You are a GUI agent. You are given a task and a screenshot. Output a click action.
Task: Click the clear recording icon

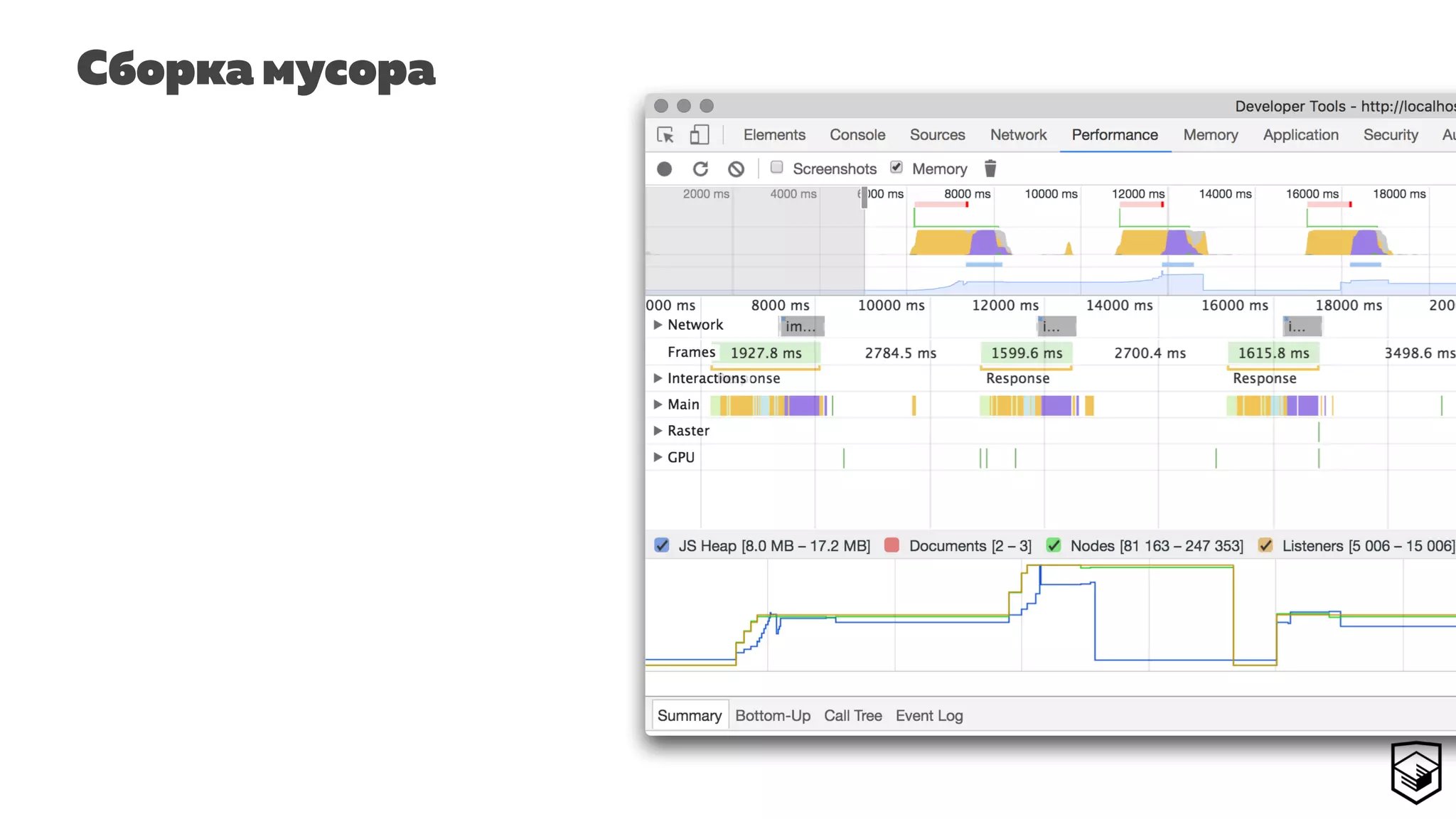pyautogui.click(x=736, y=169)
